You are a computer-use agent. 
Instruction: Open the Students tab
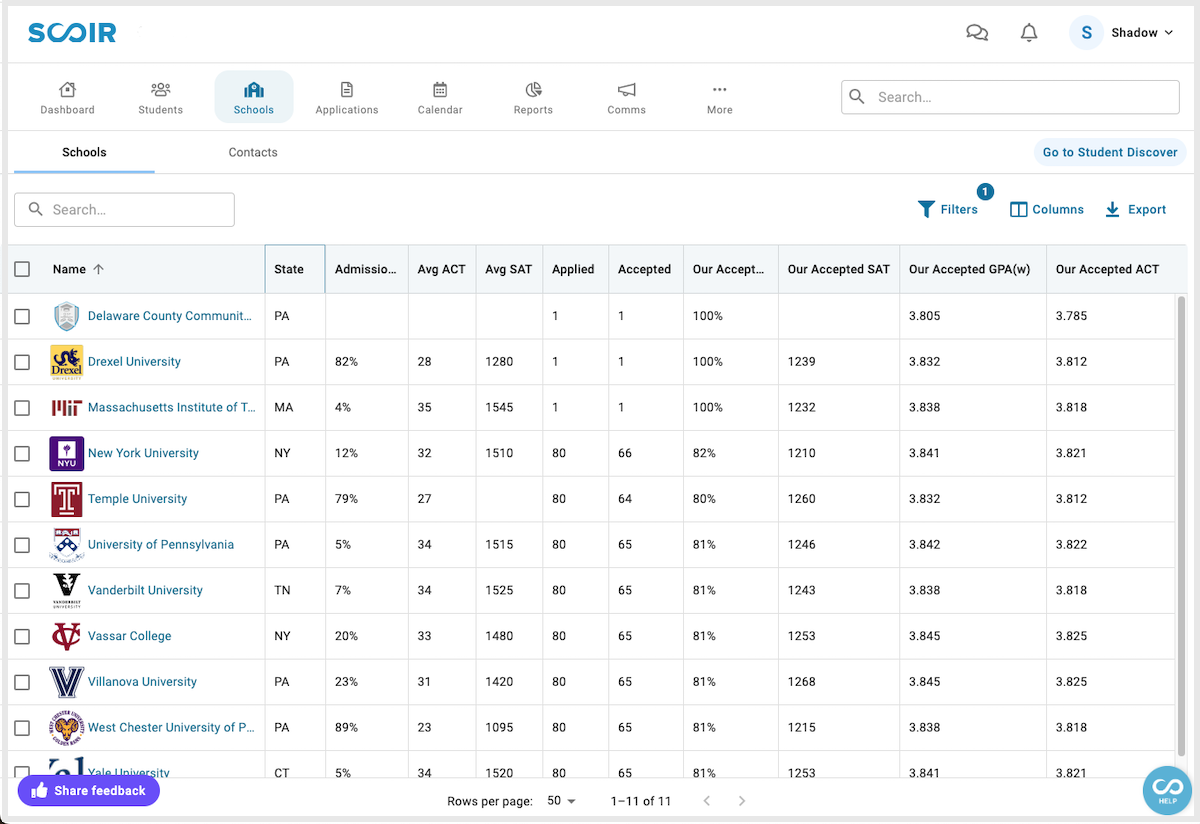click(160, 98)
